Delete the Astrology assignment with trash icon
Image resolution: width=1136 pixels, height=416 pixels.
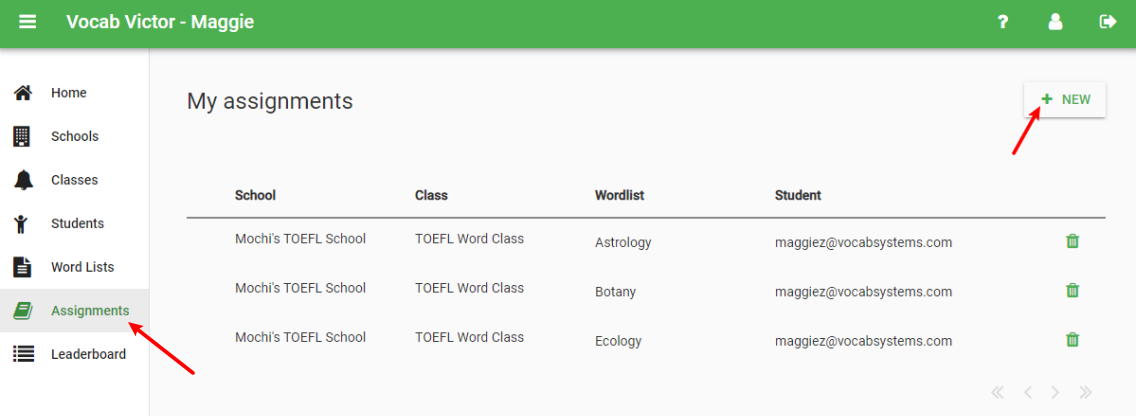point(1073,241)
